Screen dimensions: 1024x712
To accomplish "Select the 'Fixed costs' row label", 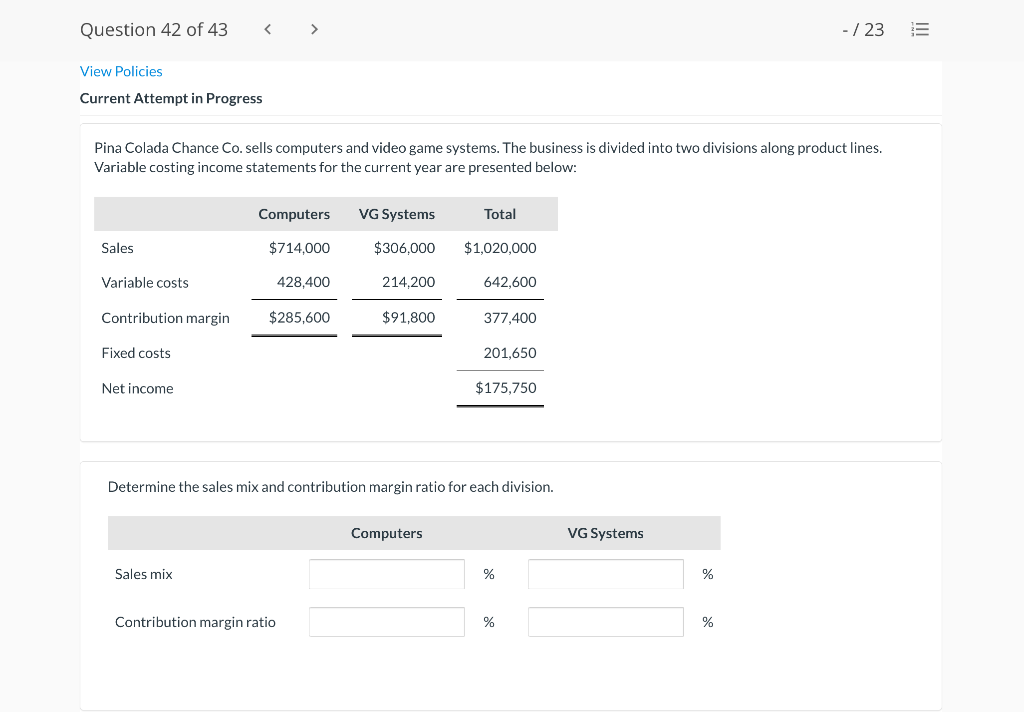I will [x=136, y=353].
